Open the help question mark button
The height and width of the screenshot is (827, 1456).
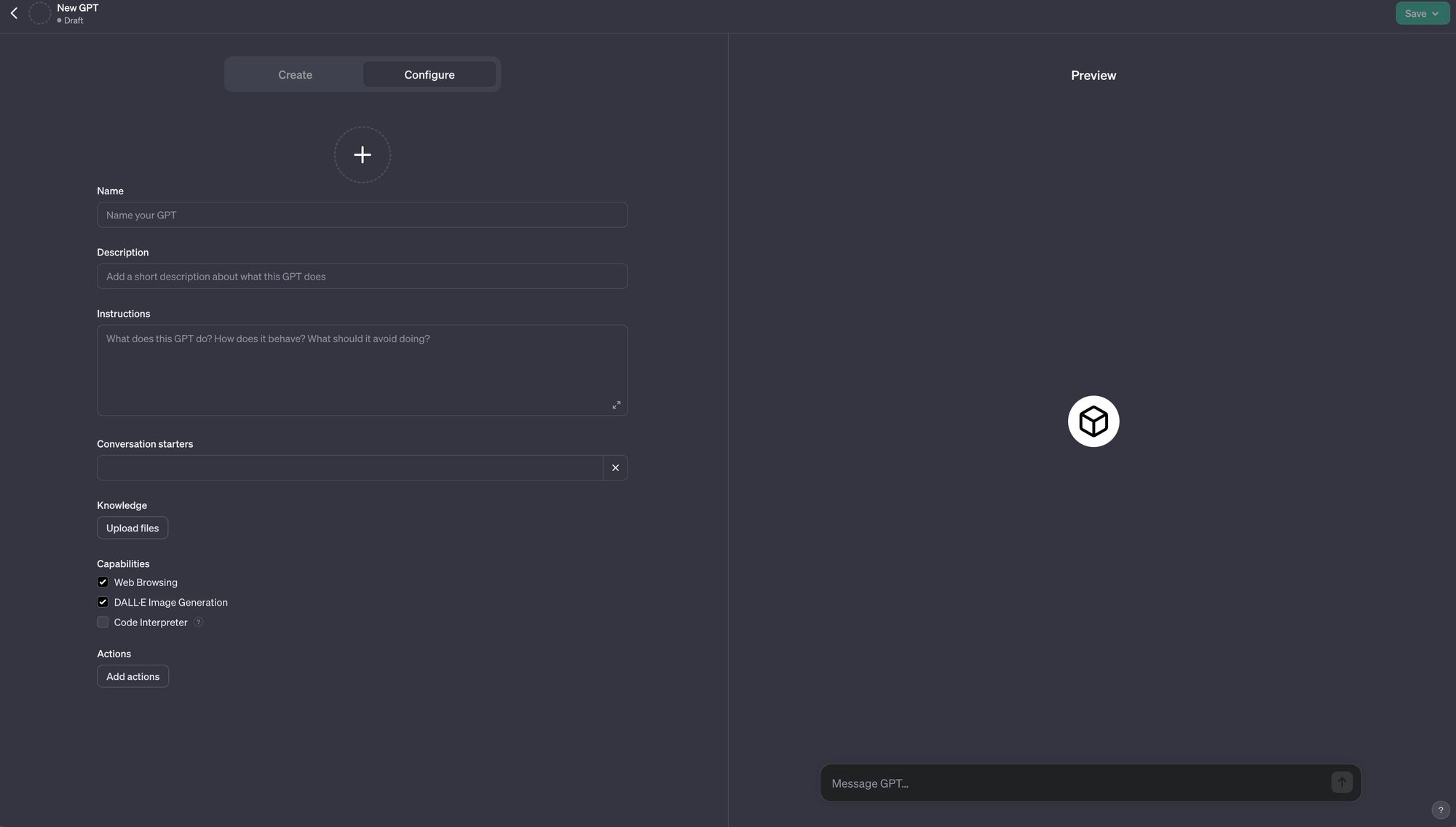coord(1440,810)
